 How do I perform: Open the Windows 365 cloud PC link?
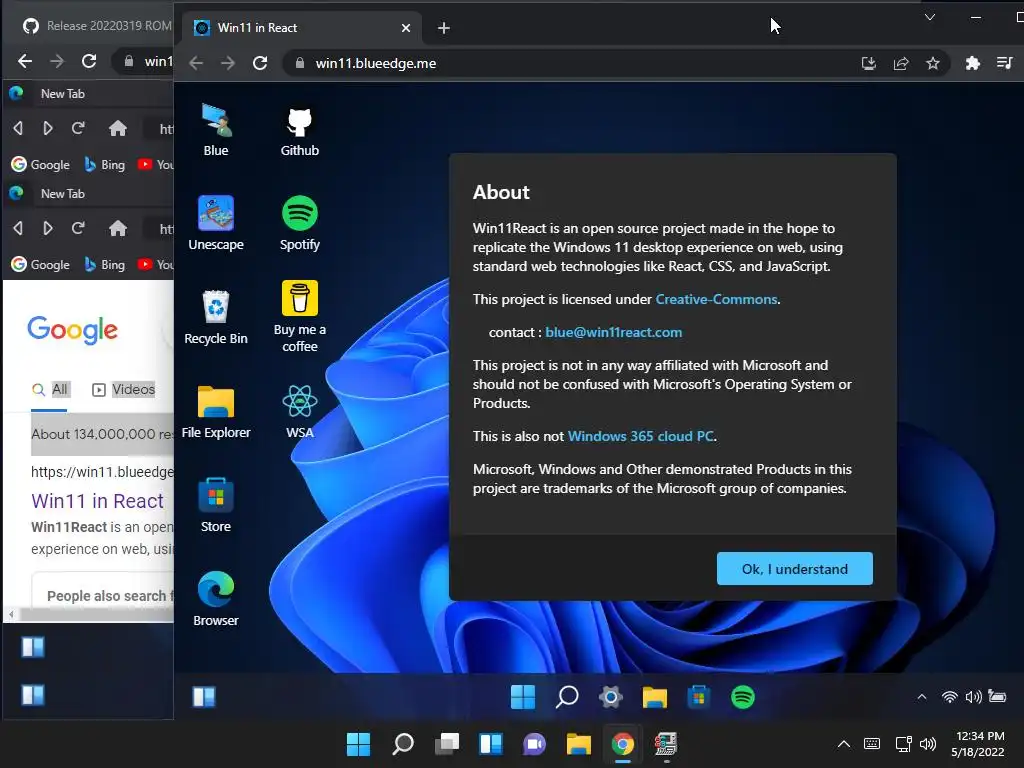coord(641,436)
